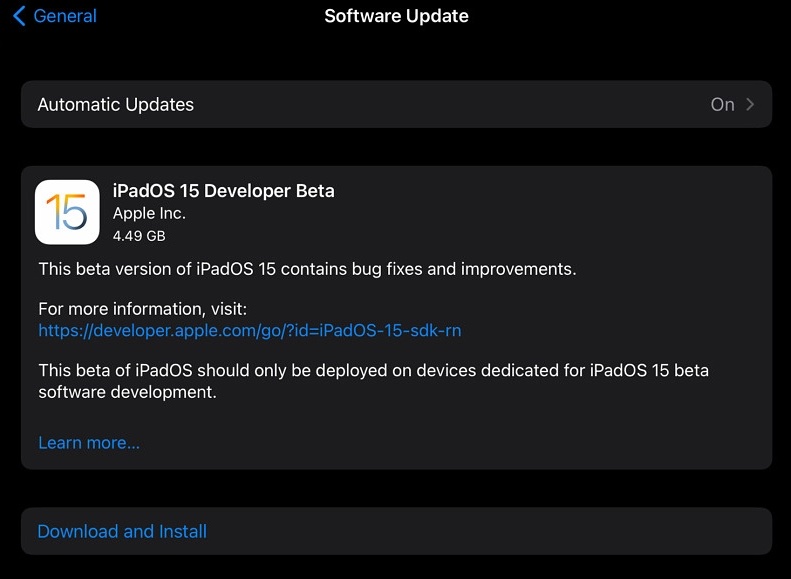Click the beta deployment warning paragraph
The image size is (791, 579).
click(x=373, y=381)
